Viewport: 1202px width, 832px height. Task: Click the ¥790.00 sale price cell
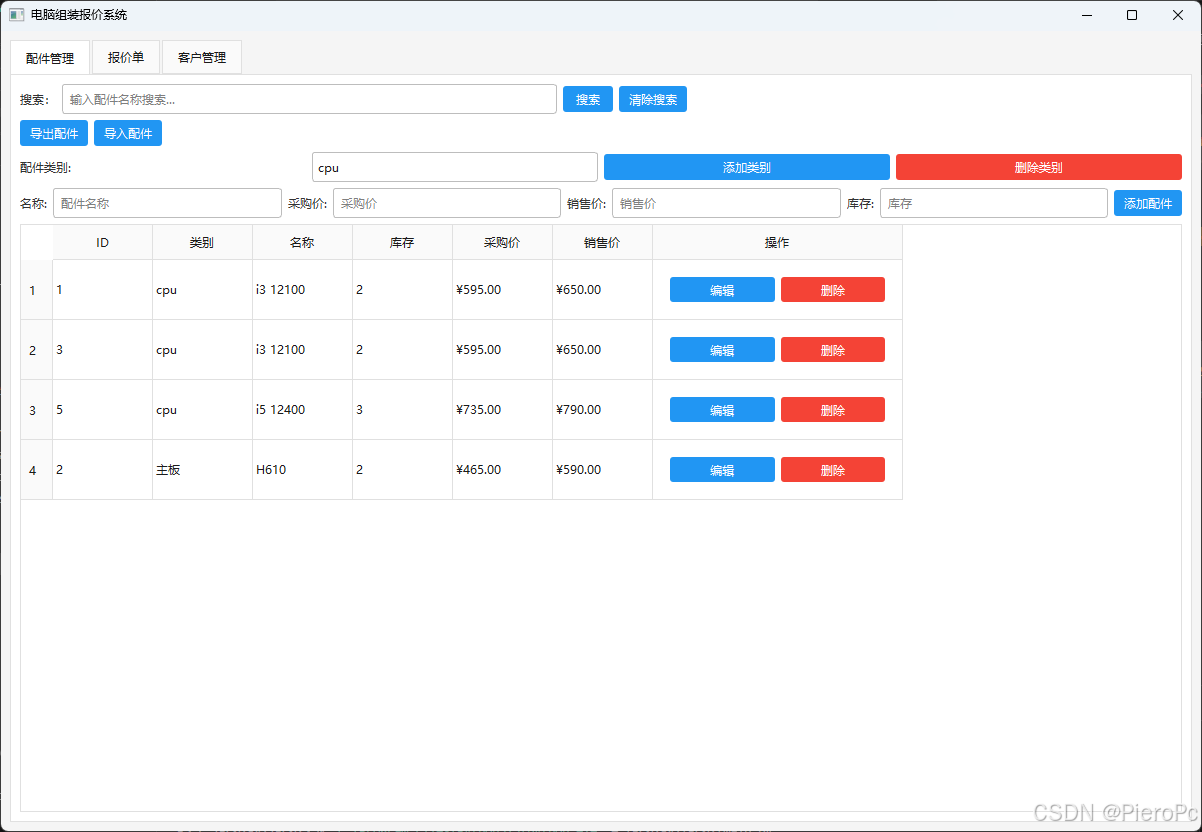click(602, 410)
